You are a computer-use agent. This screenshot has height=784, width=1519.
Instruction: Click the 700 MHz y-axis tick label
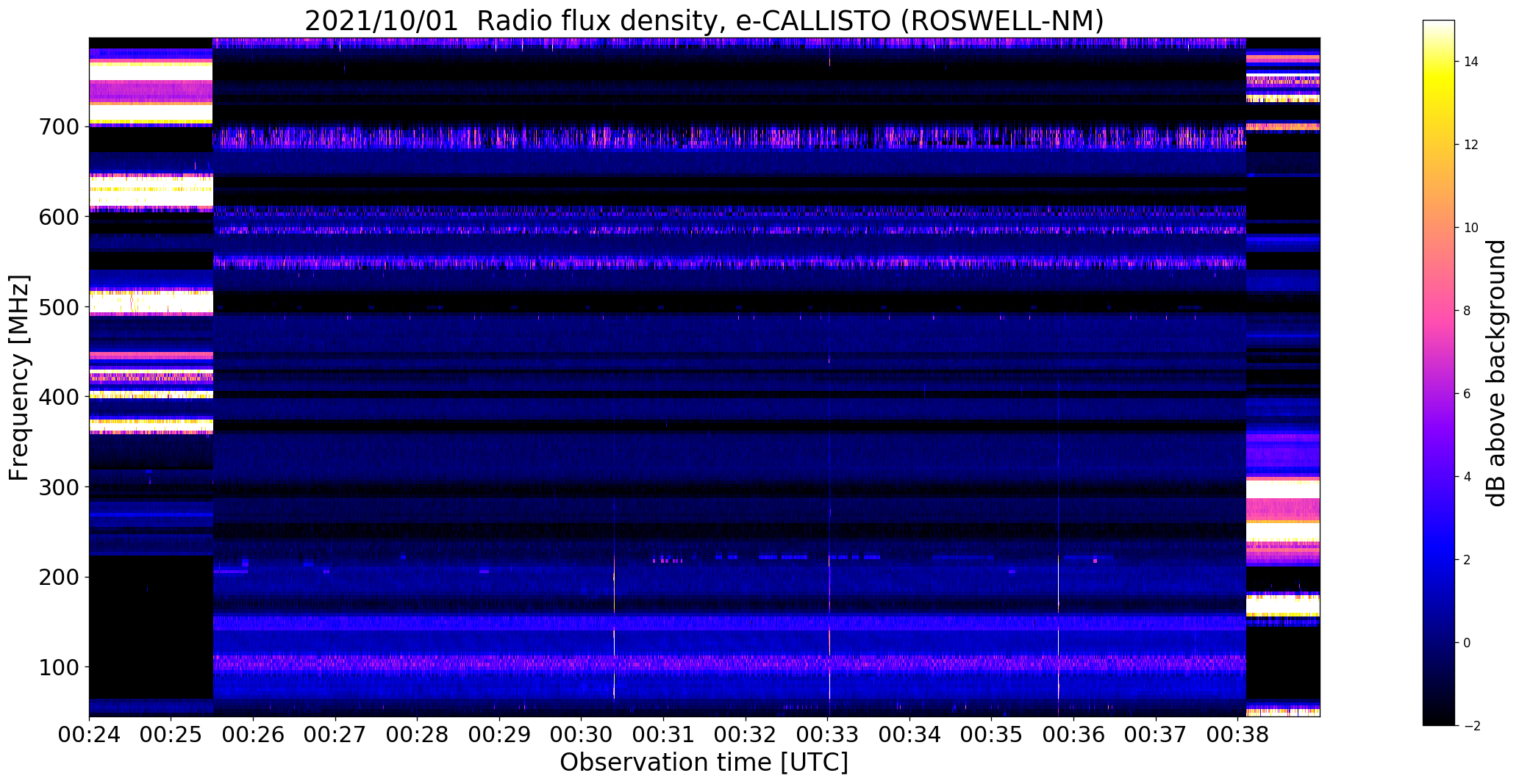[x=58, y=127]
